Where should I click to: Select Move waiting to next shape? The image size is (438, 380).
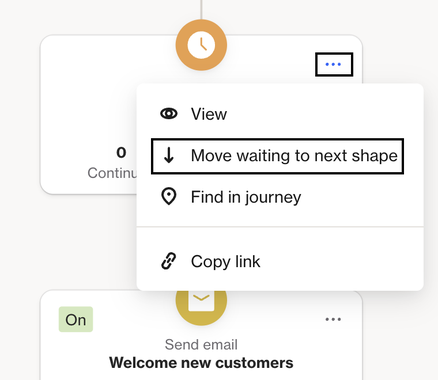[x=277, y=156]
